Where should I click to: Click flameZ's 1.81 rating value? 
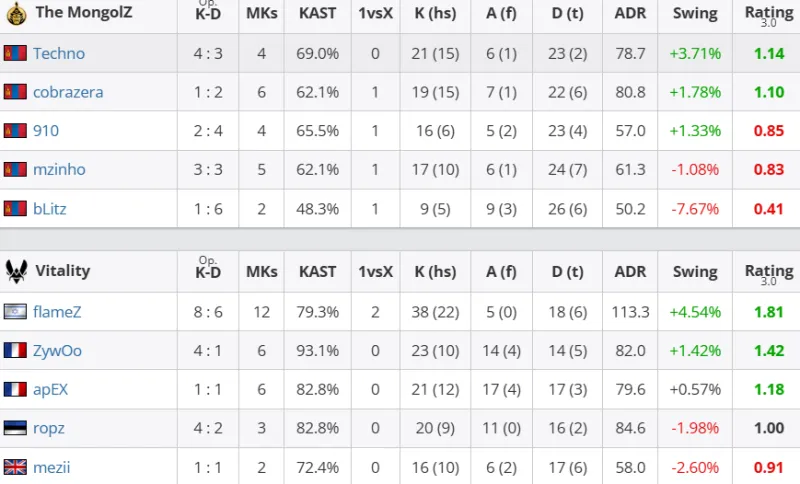pyautogui.click(x=768, y=311)
